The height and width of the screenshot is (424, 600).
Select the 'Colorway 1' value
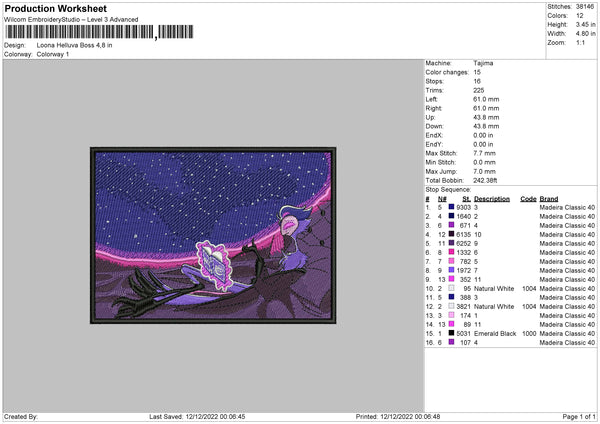pos(53,54)
